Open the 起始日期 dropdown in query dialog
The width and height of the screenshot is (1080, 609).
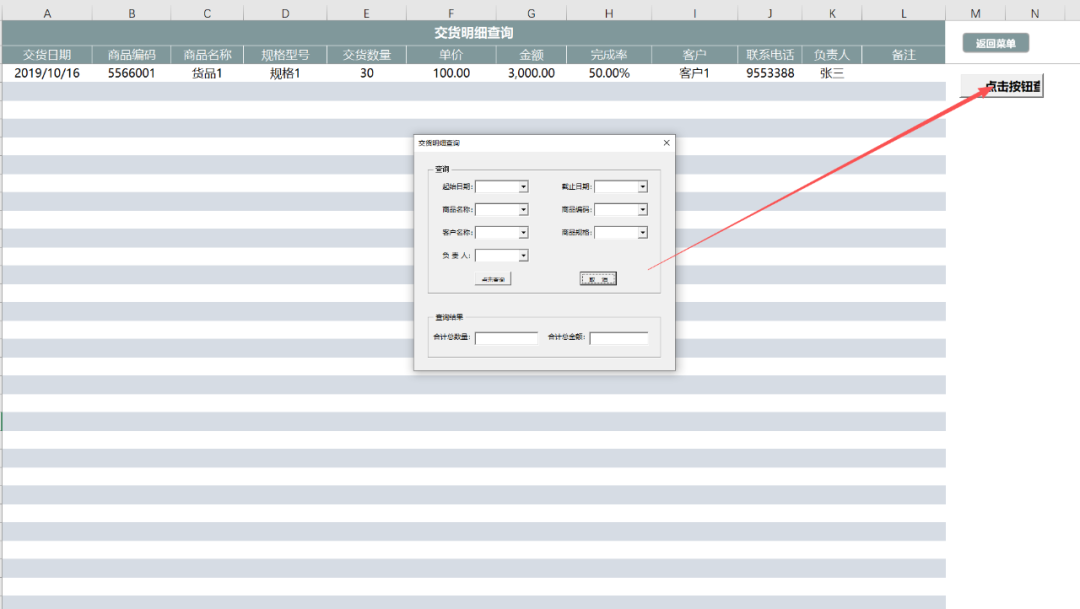pos(522,186)
